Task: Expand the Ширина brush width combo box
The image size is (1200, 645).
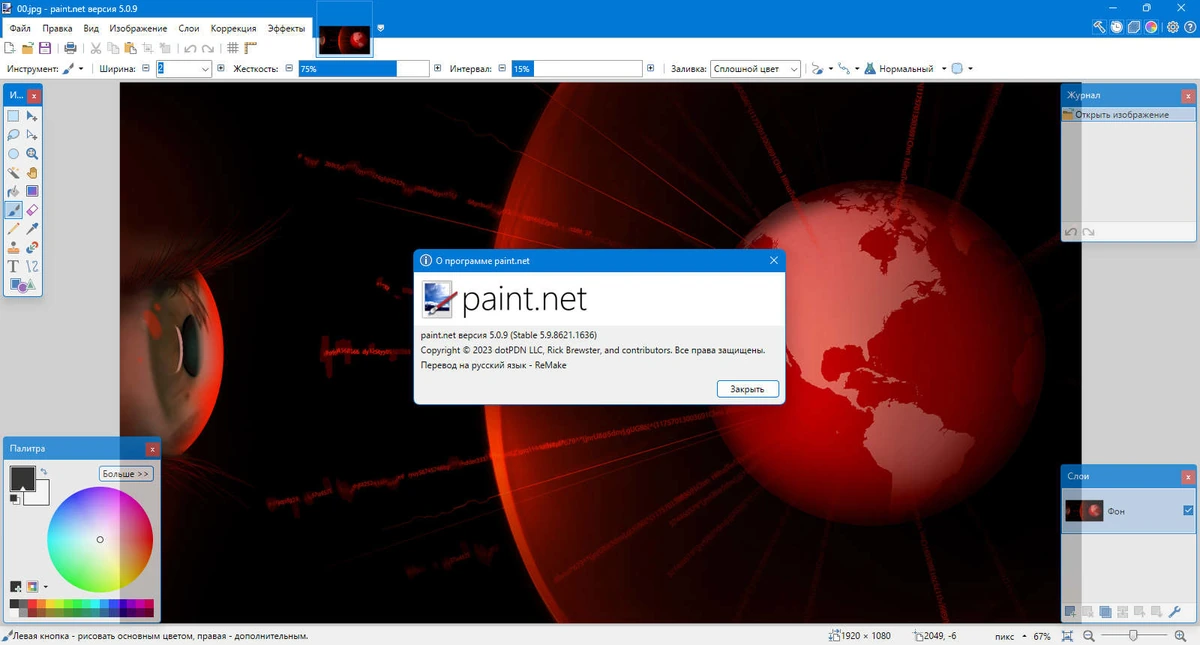Action: (205, 69)
